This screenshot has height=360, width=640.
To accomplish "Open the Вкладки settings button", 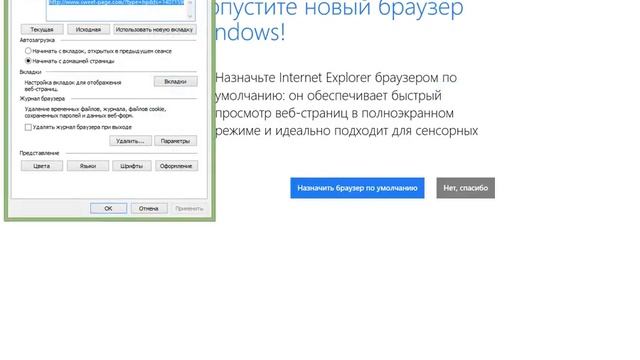I will click(x=176, y=82).
